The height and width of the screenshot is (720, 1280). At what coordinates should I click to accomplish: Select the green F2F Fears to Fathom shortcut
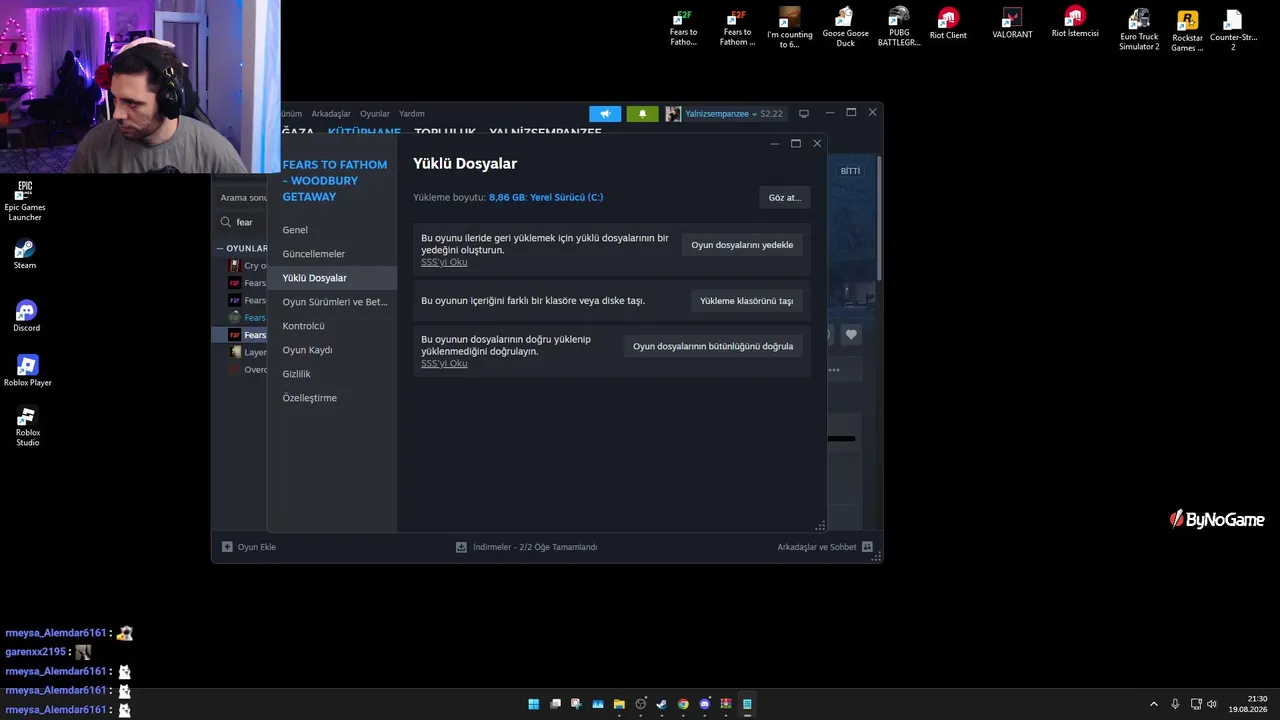(x=684, y=27)
